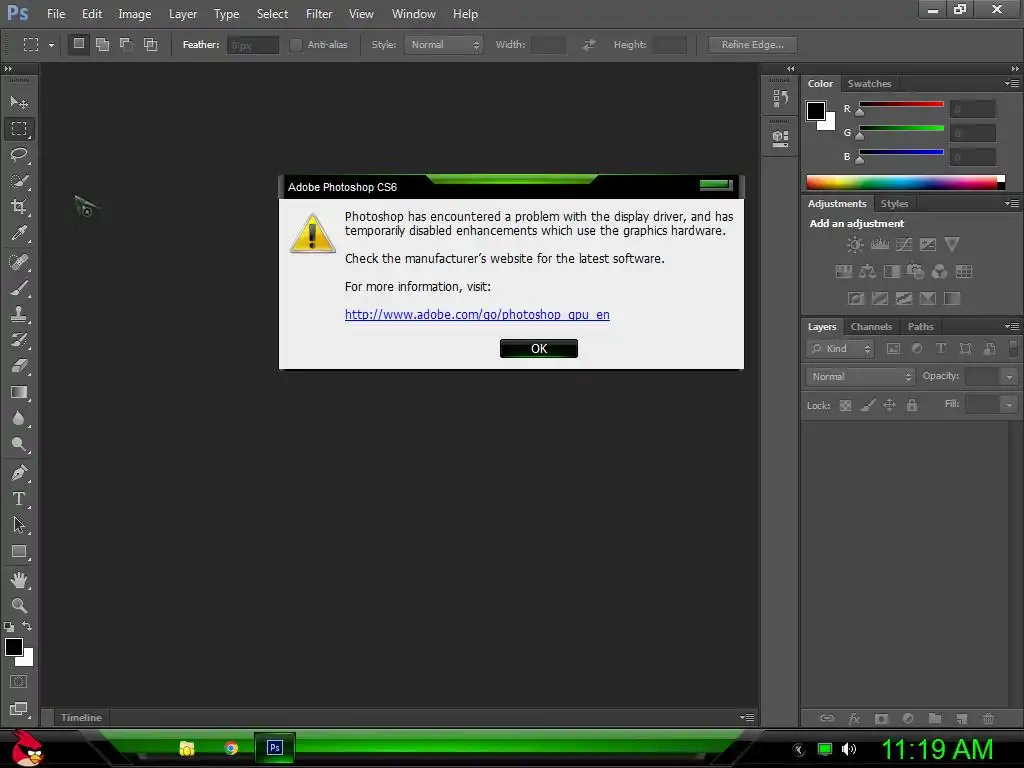Select the Zoom tool
The width and height of the screenshot is (1024, 768).
pyautogui.click(x=19, y=605)
